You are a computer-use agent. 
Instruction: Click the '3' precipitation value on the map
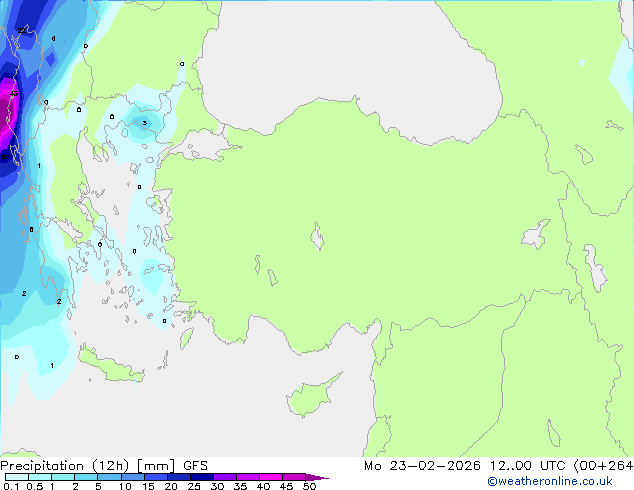[144, 122]
